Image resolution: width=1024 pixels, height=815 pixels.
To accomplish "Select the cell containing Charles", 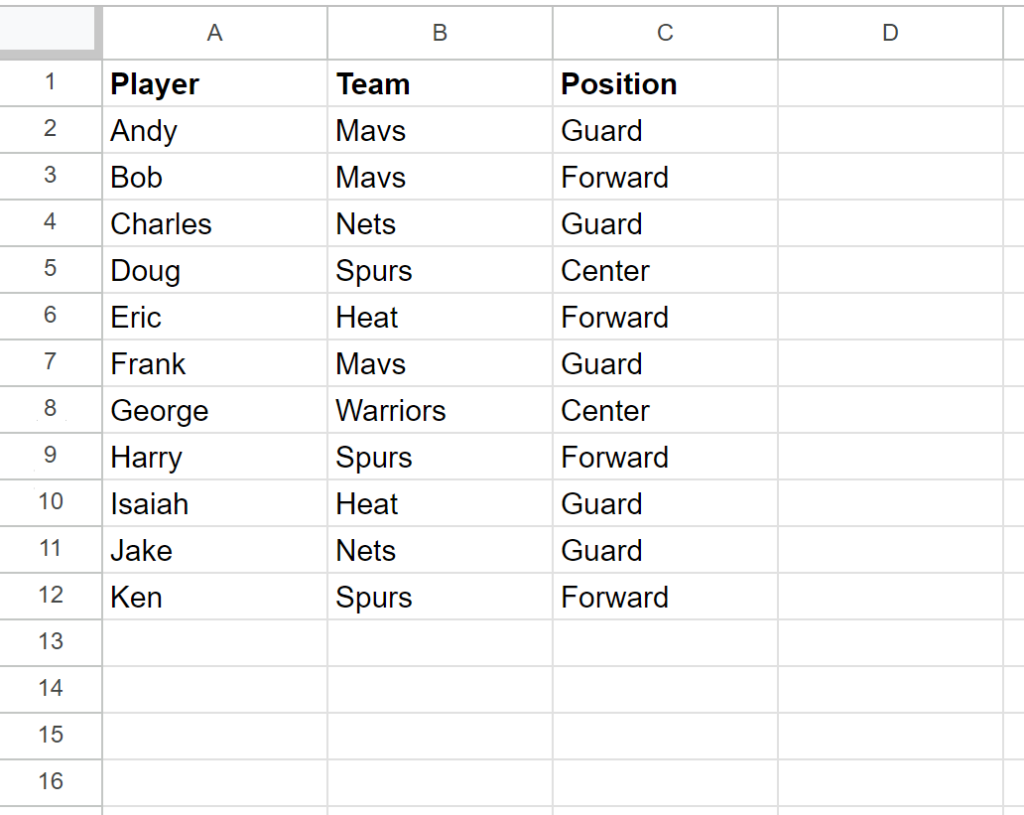I will click(214, 223).
